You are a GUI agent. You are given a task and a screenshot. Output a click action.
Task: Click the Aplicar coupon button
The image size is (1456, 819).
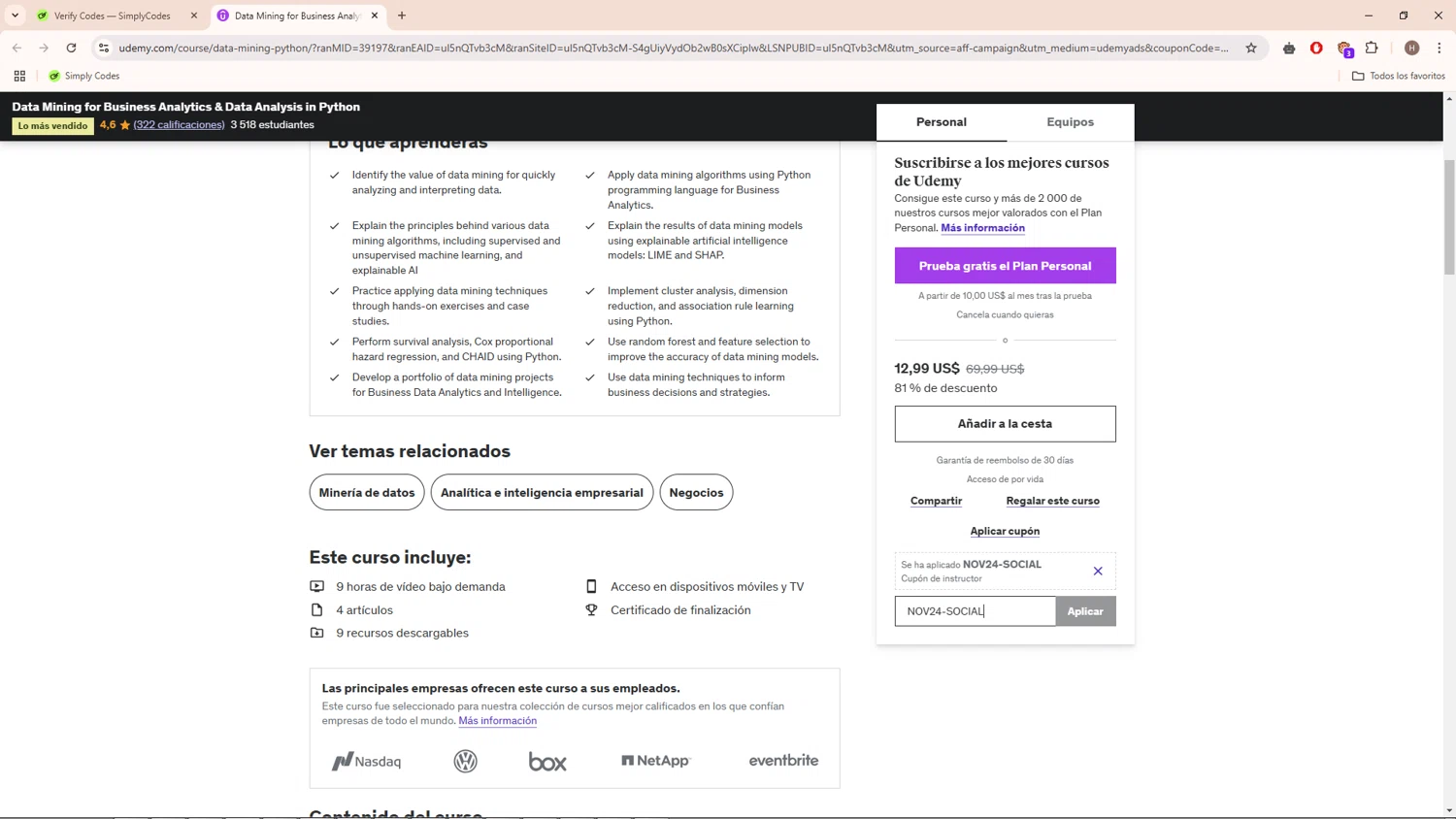click(x=1085, y=611)
